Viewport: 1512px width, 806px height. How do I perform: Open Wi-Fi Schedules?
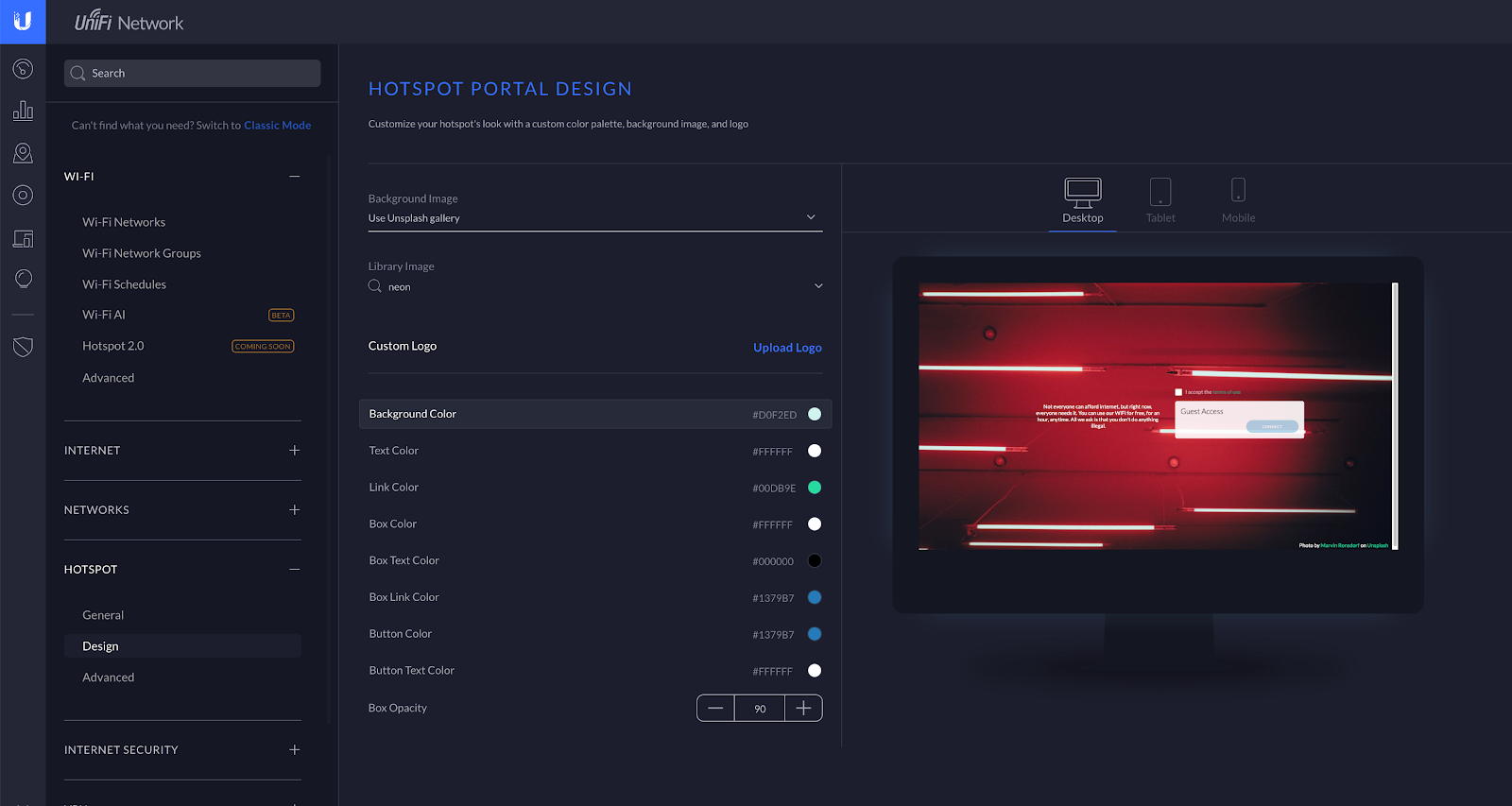124,284
